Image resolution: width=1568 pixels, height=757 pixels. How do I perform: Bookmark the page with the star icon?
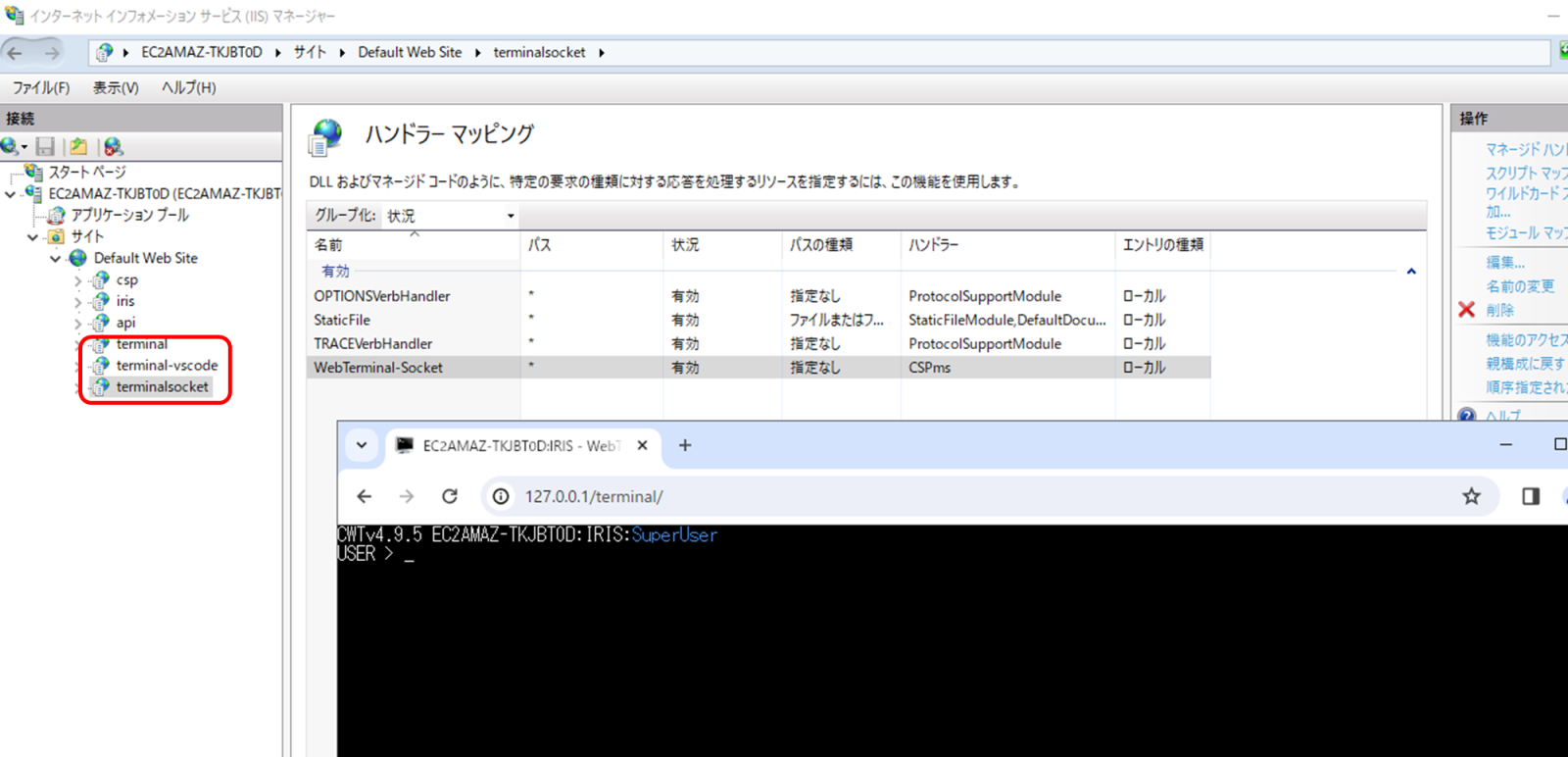1471,496
